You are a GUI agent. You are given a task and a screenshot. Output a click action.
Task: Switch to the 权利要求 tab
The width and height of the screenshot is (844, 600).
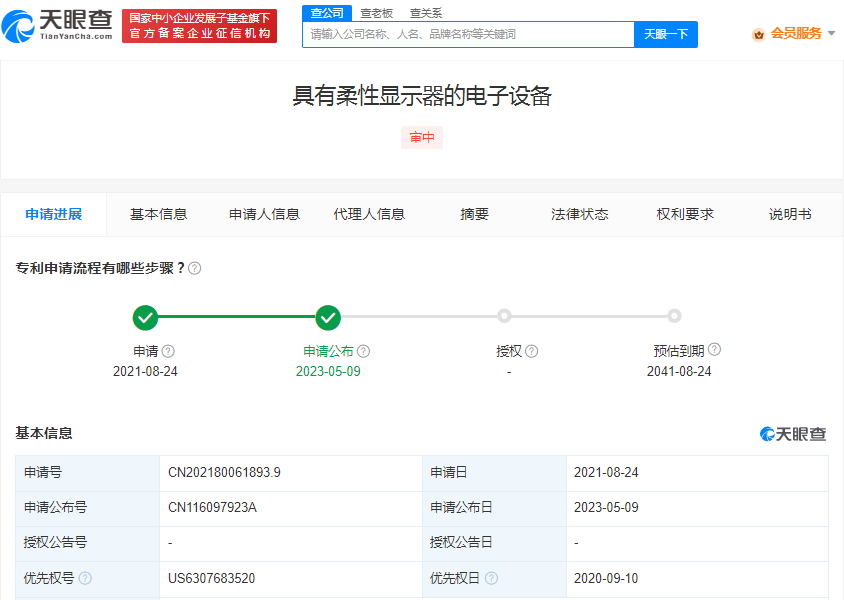685,214
